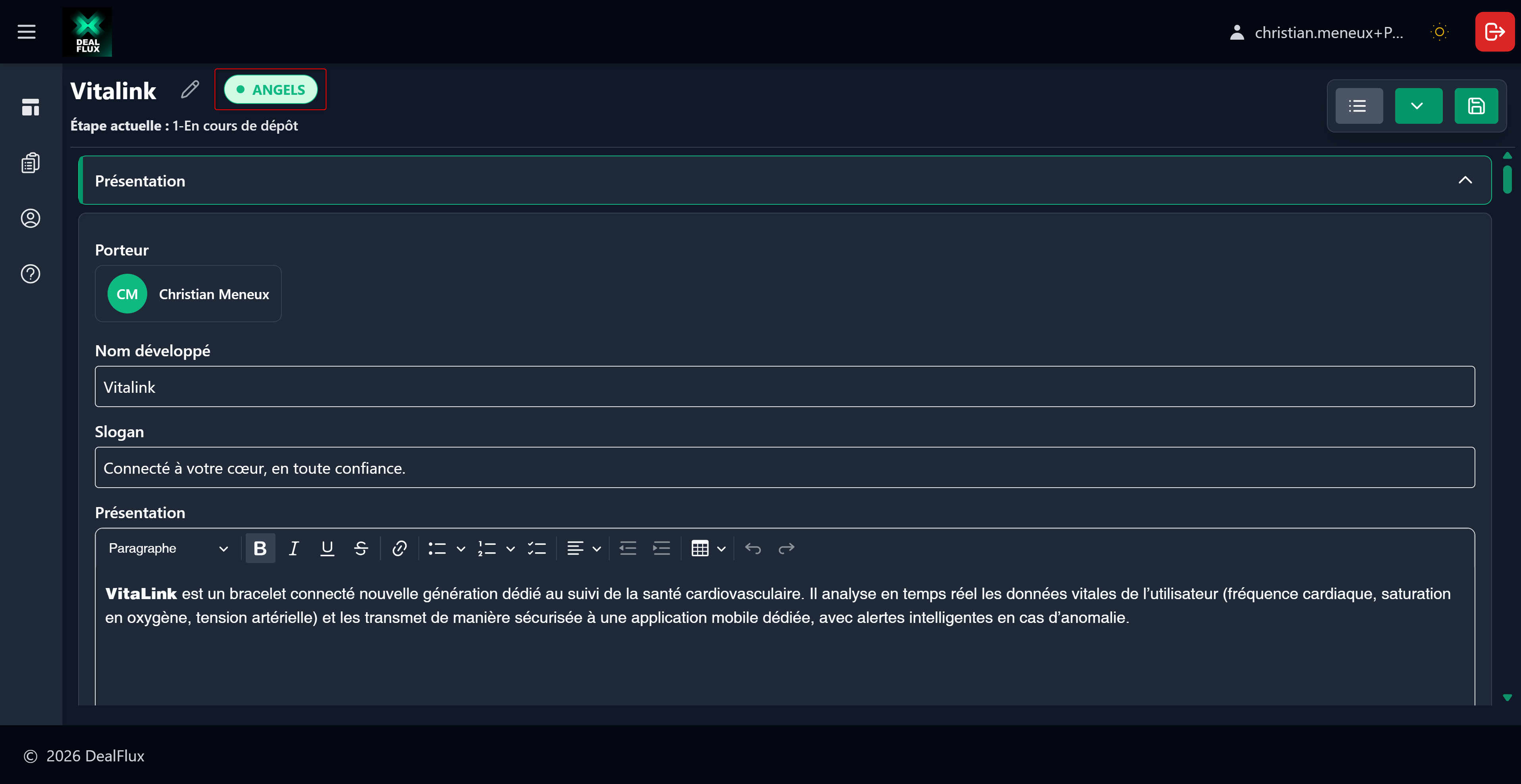Toggle bold formatting in editor

coord(260,548)
